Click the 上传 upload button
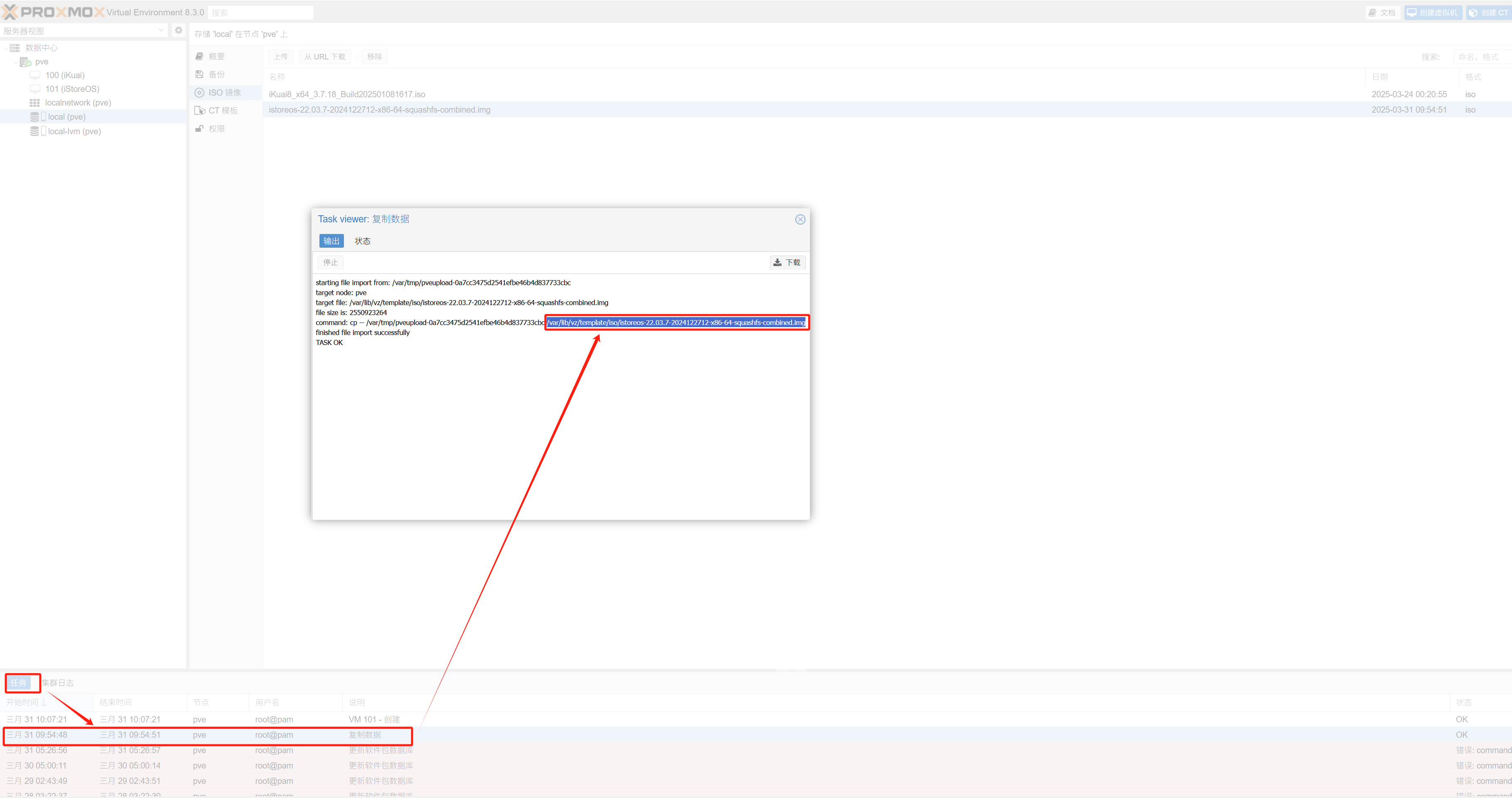 (x=280, y=57)
